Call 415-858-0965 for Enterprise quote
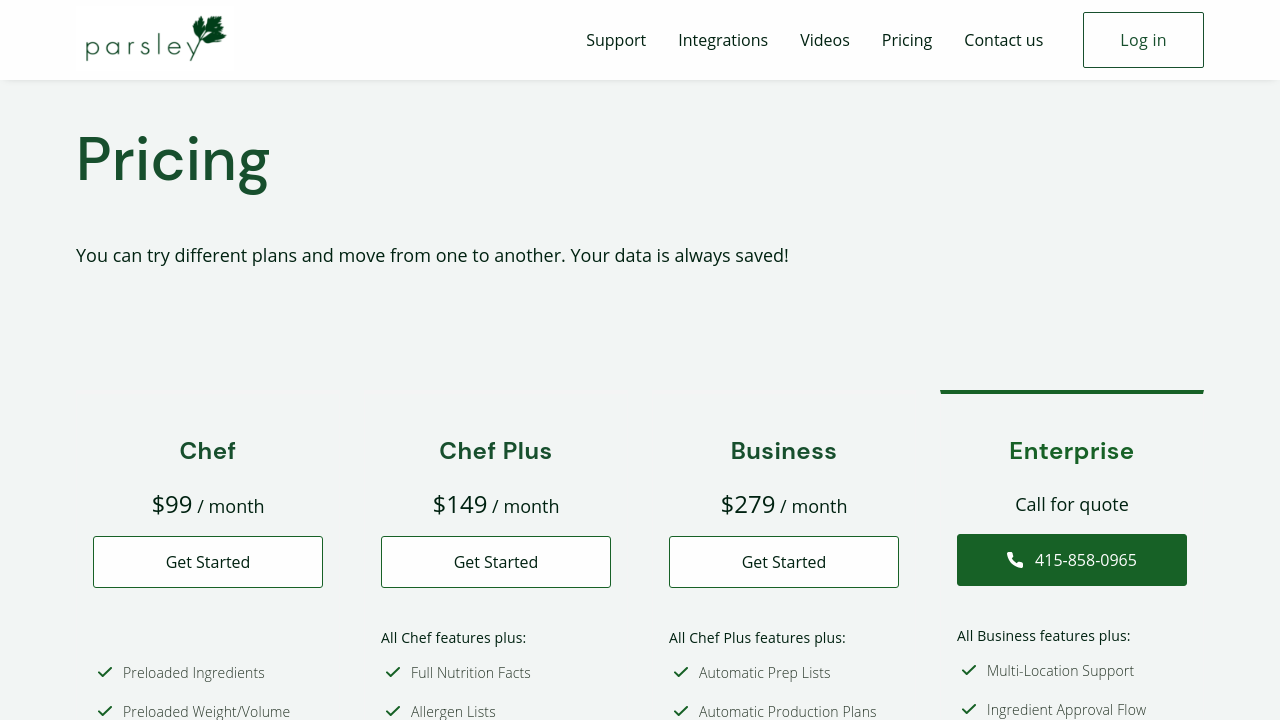 [1072, 560]
